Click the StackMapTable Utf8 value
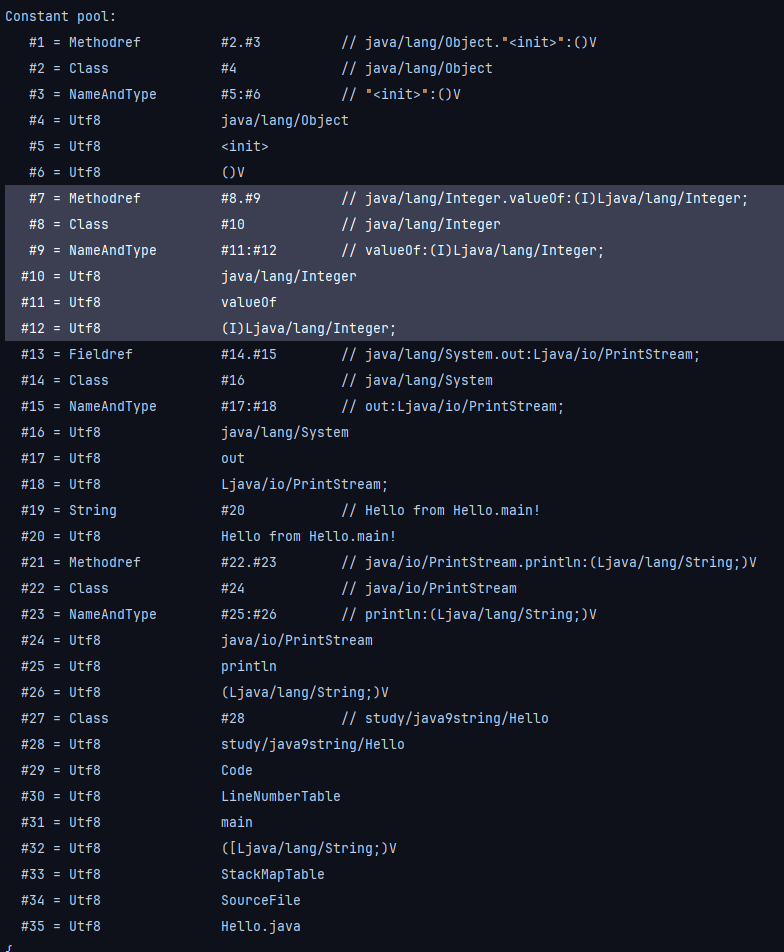784x952 pixels. (272, 874)
